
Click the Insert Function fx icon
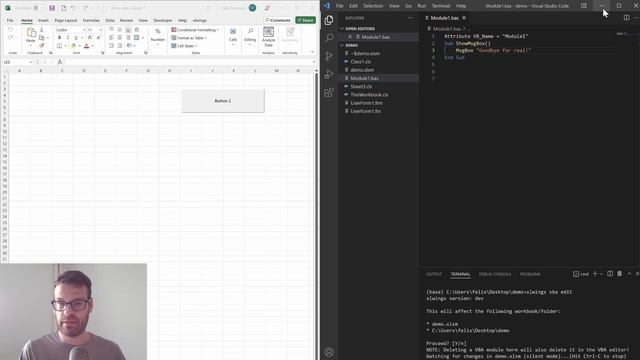[60, 62]
